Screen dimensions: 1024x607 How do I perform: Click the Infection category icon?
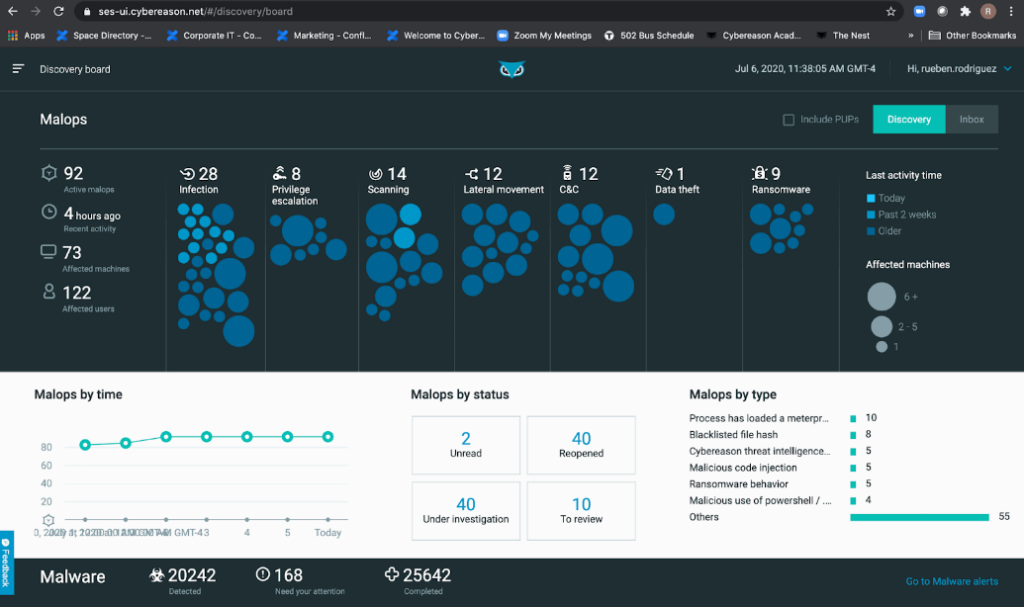(187, 174)
